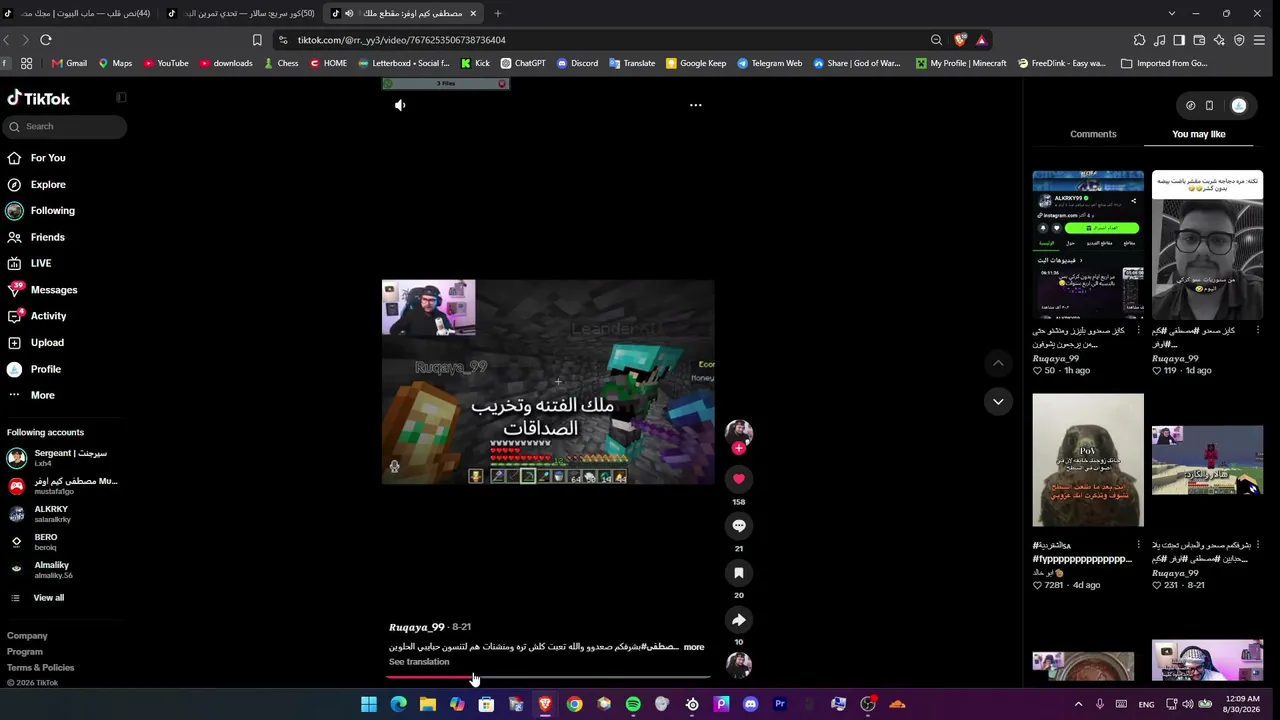1280x720 pixels.
Task: Open the video's three-dot options menu
Action: point(695,105)
